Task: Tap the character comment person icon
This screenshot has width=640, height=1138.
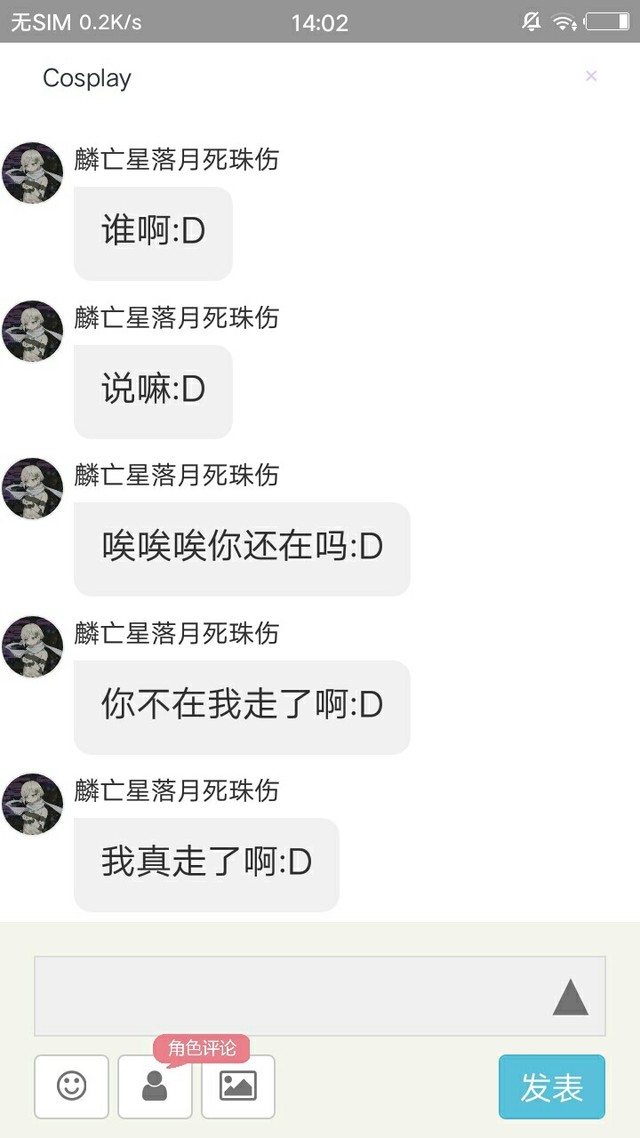Action: [x=155, y=1086]
